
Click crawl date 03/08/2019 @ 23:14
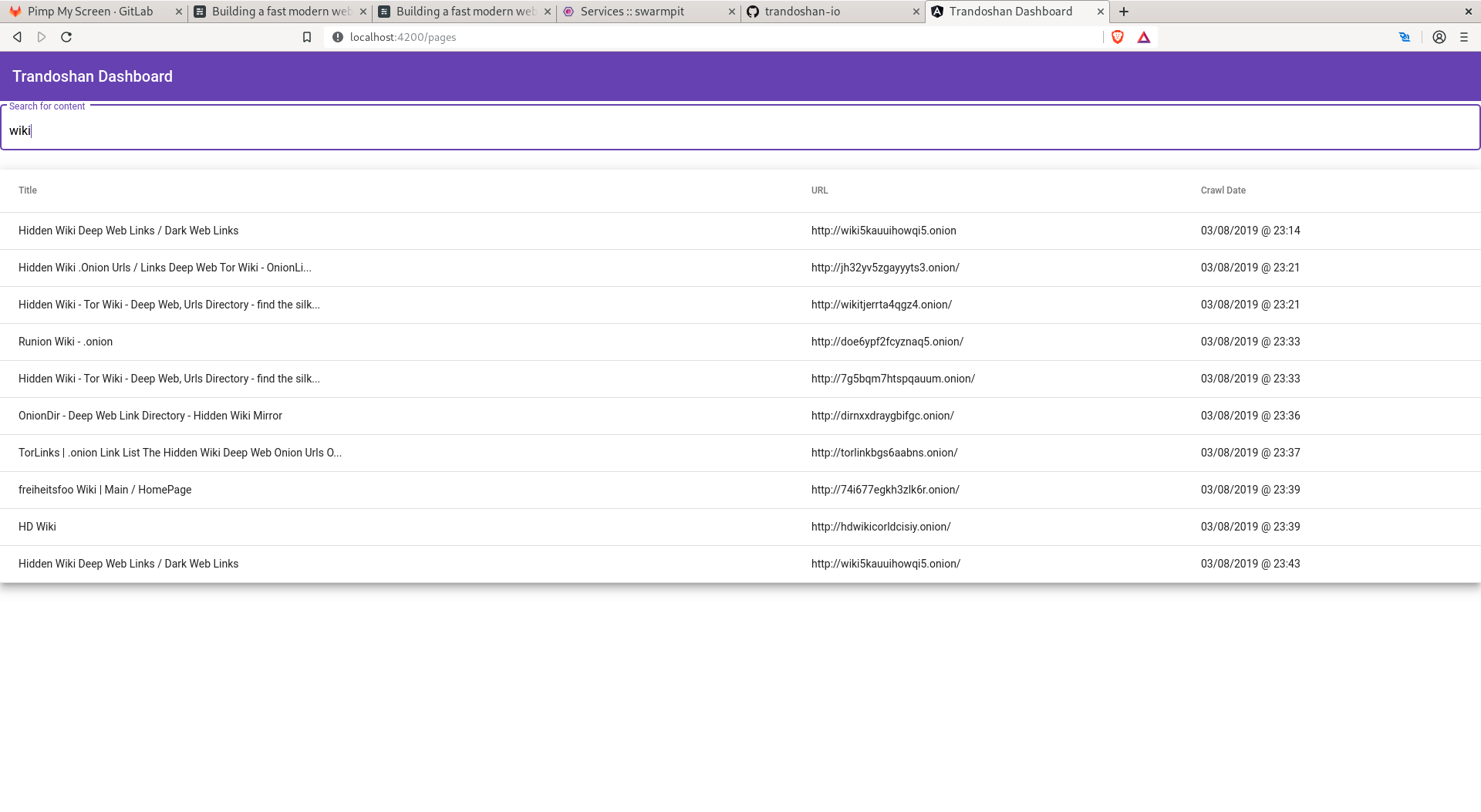click(1250, 231)
